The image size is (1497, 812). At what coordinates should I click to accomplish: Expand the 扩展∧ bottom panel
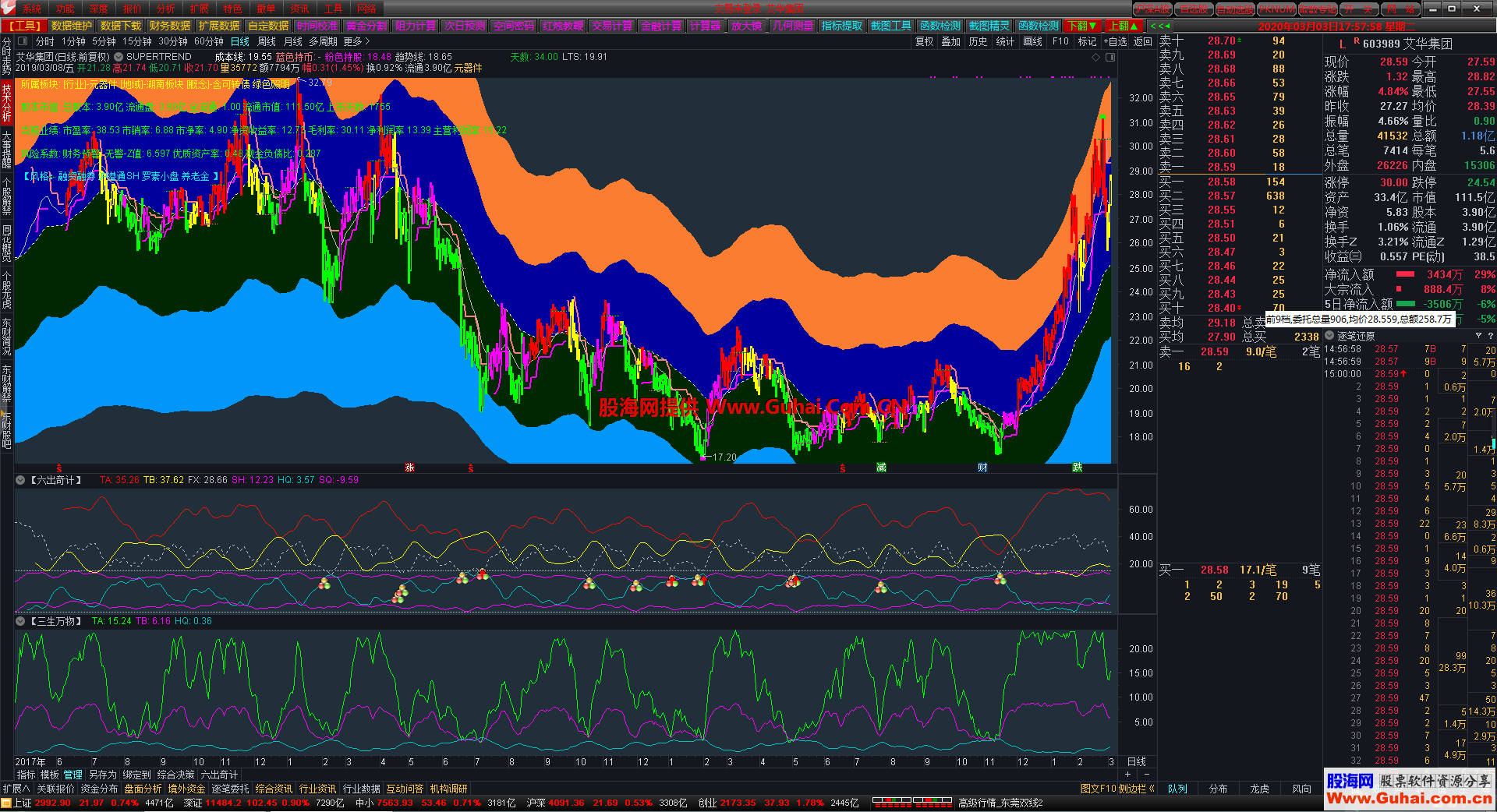coord(16,789)
